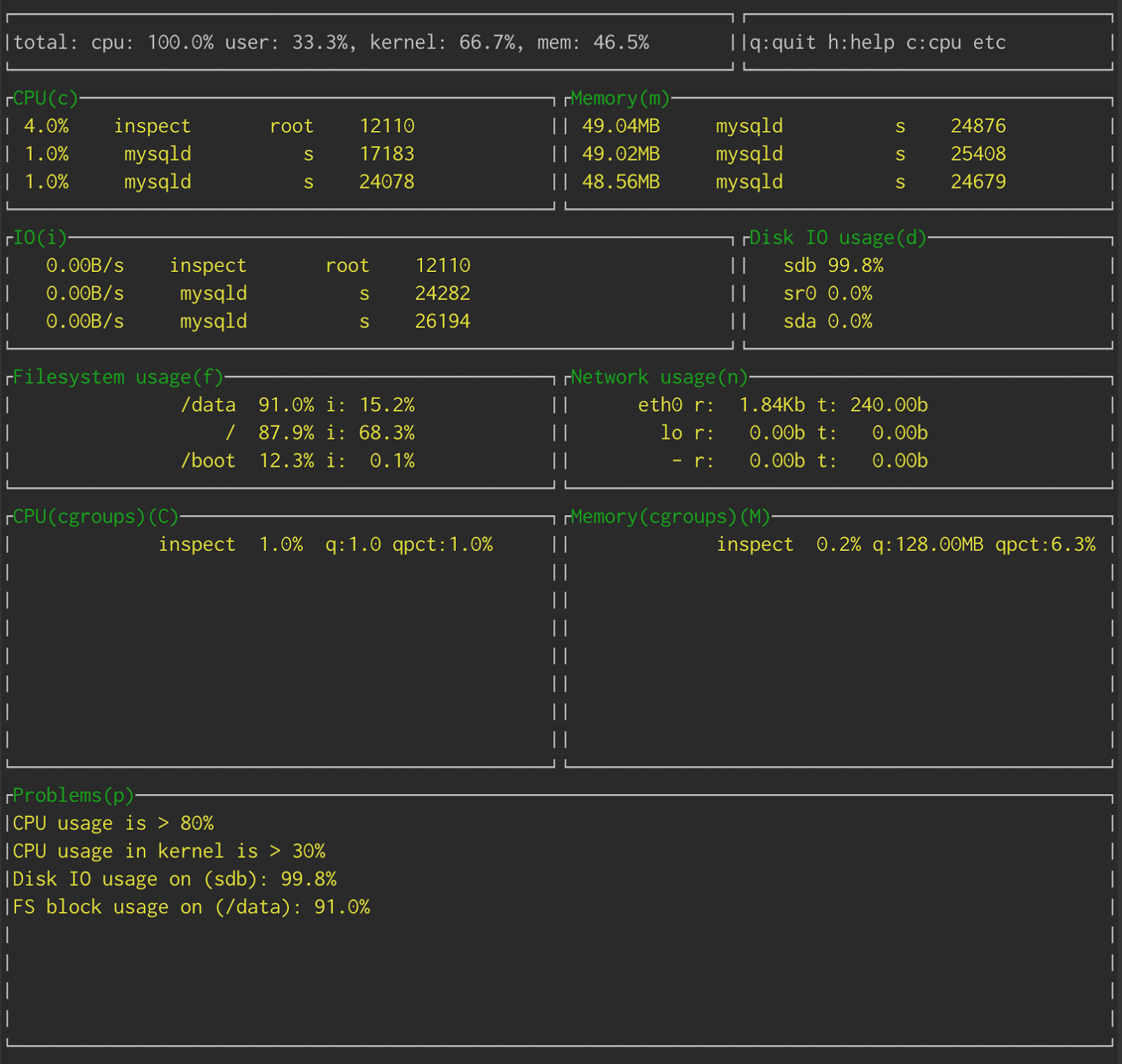Select PID 24876 in Memory panel
The image size is (1122, 1064).
click(978, 126)
